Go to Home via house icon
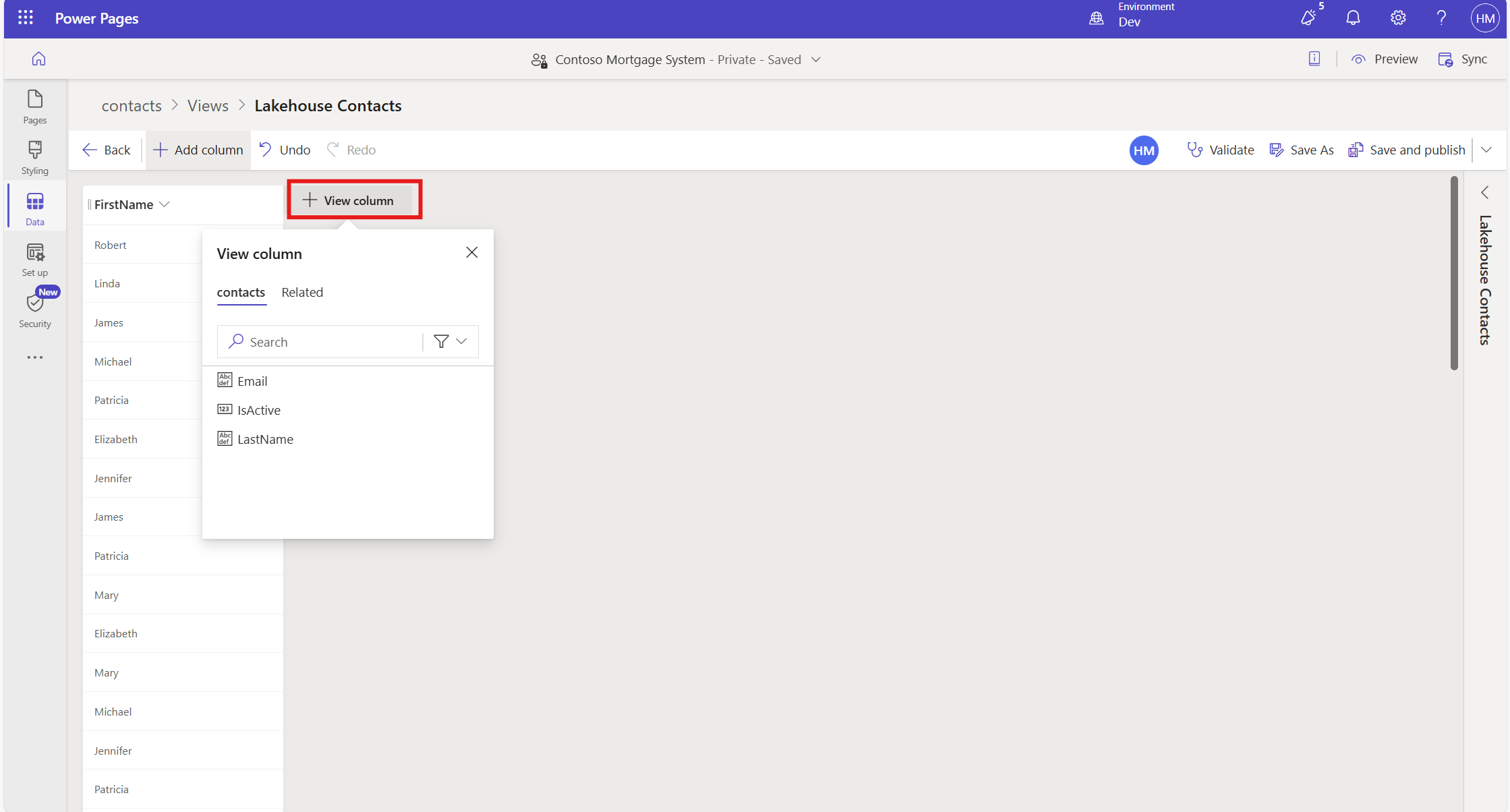Viewport: 1510px width, 812px height. coord(38,59)
